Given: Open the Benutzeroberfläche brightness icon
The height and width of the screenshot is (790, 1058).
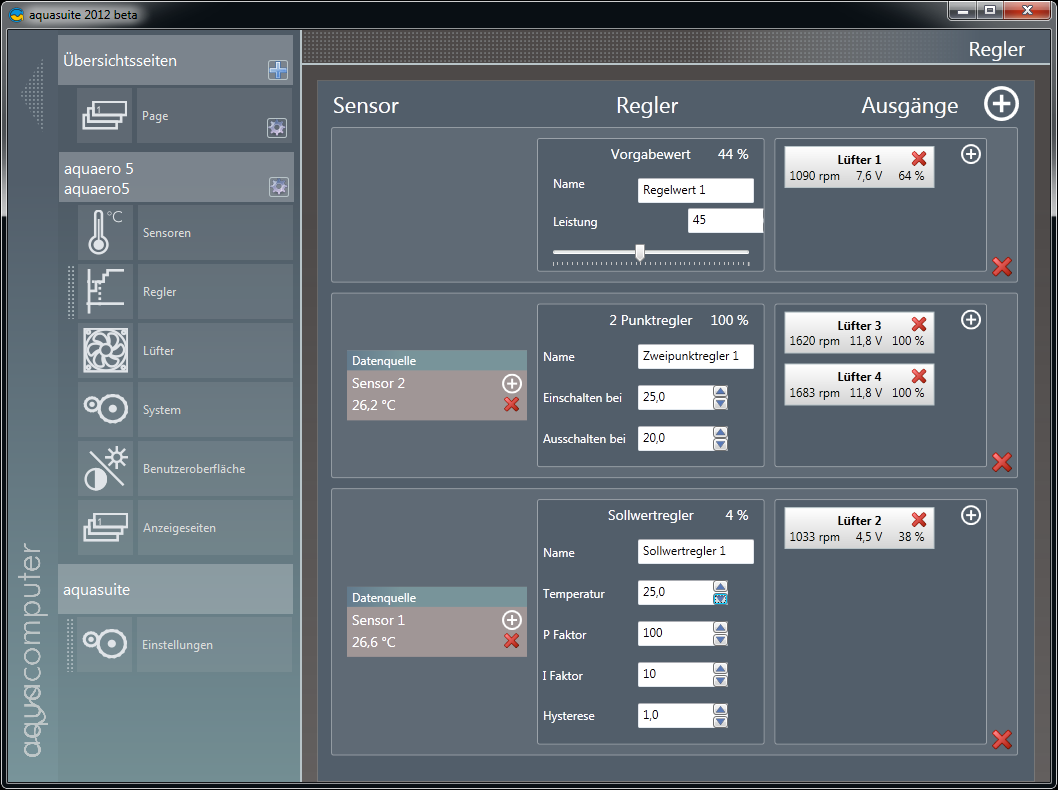Looking at the screenshot, I should tap(105, 468).
